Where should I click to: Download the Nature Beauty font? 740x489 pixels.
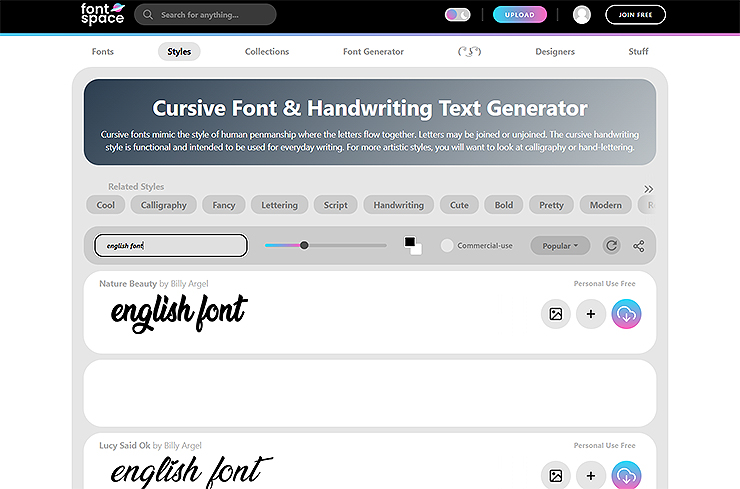[626, 314]
